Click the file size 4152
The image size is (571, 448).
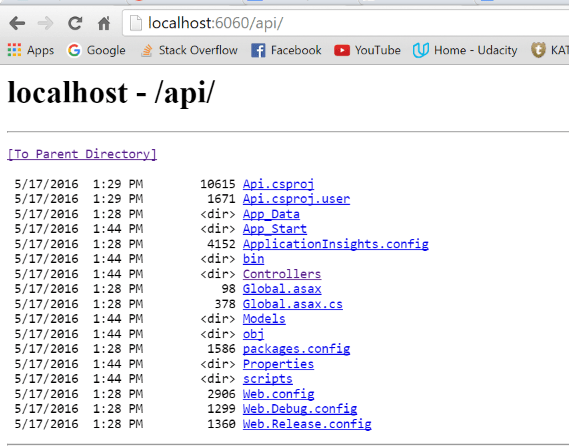pyautogui.click(x=221, y=244)
